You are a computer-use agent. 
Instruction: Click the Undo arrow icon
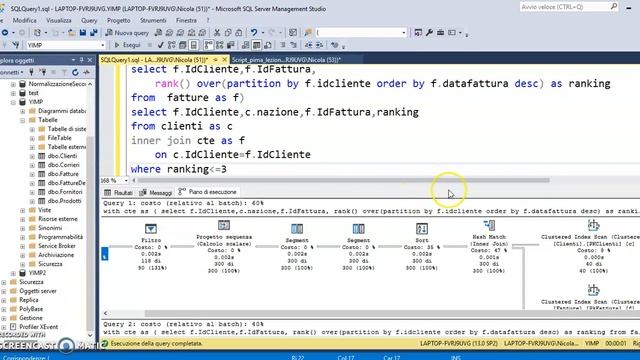254,33
